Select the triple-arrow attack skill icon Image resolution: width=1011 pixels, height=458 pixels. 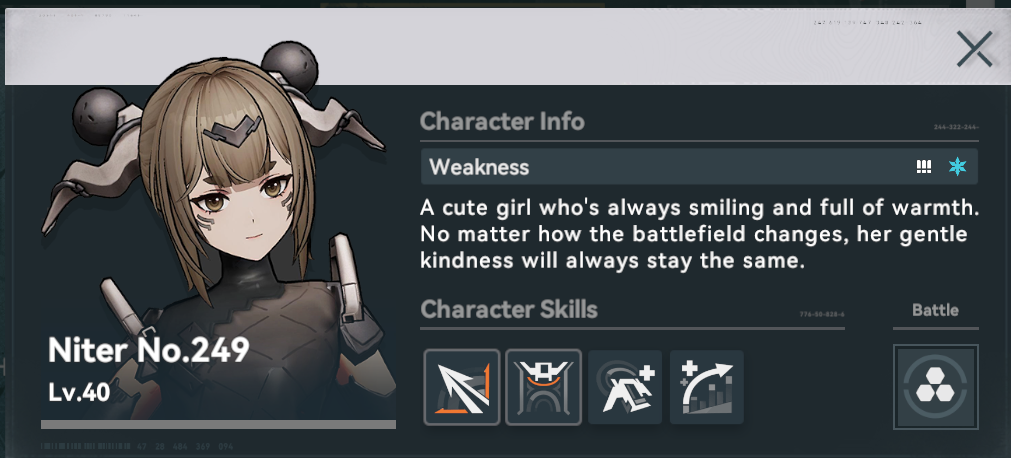pyautogui.click(x=462, y=387)
